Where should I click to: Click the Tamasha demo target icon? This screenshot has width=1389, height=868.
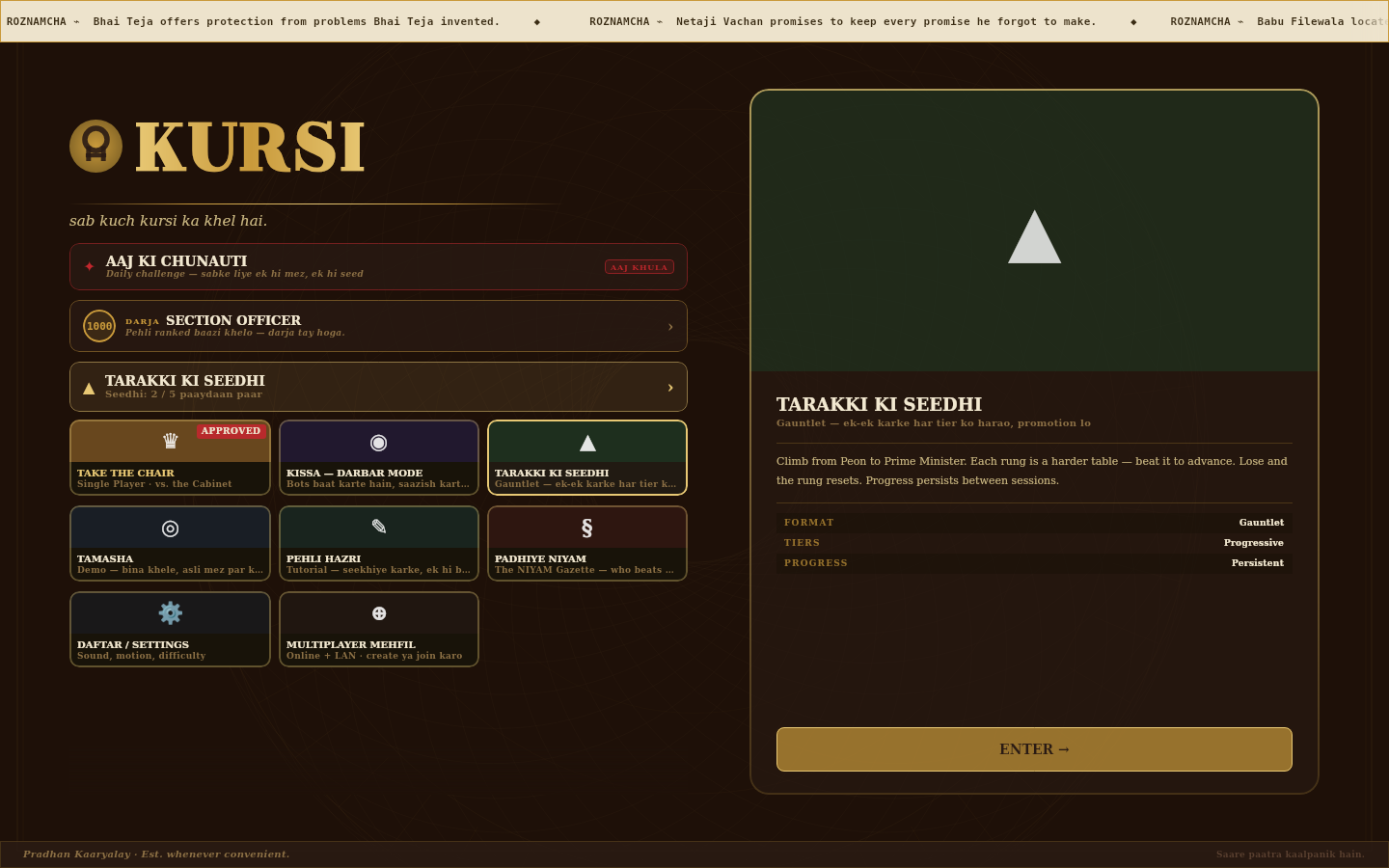tap(170, 528)
